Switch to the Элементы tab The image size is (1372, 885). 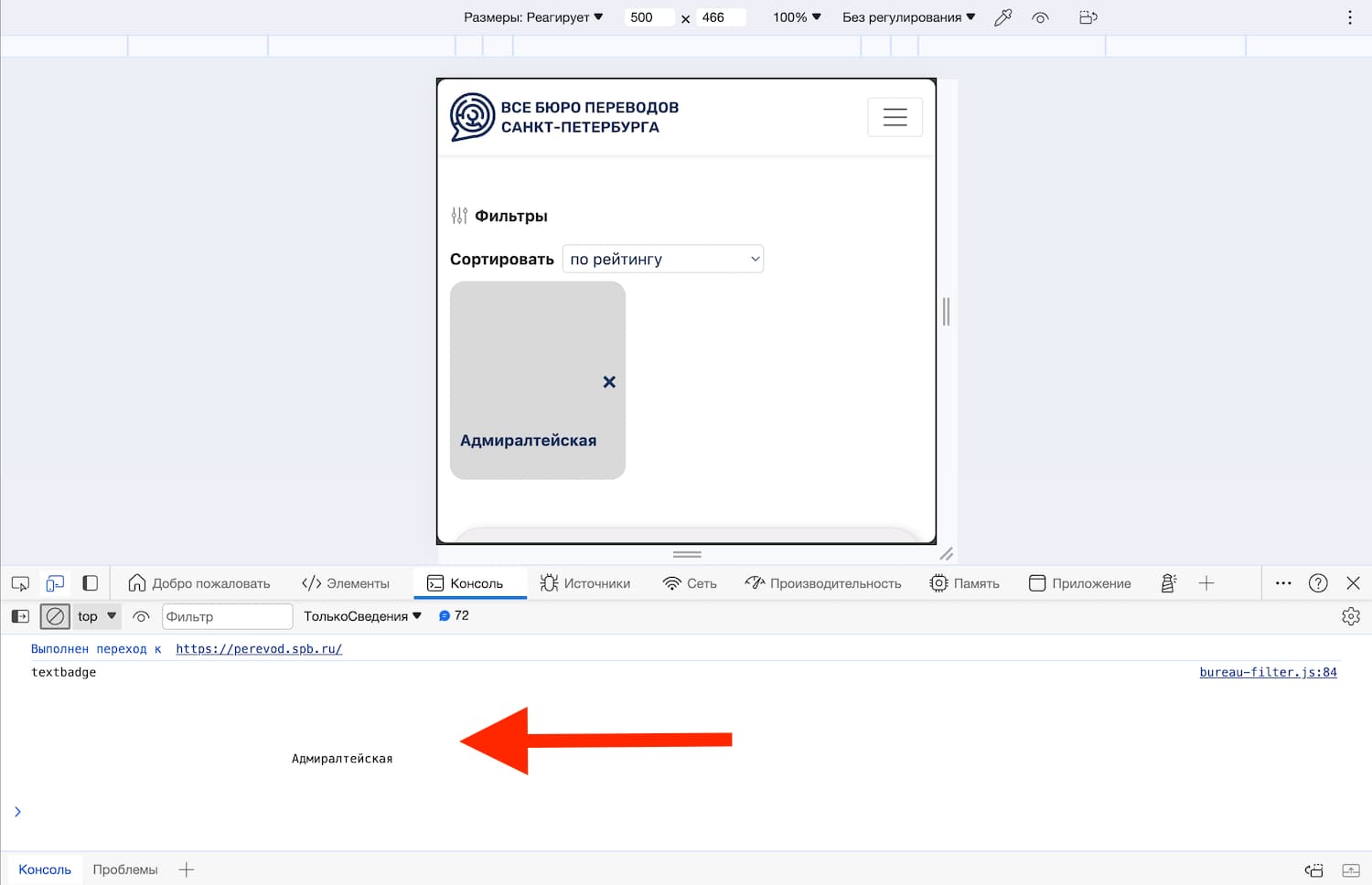click(x=346, y=583)
